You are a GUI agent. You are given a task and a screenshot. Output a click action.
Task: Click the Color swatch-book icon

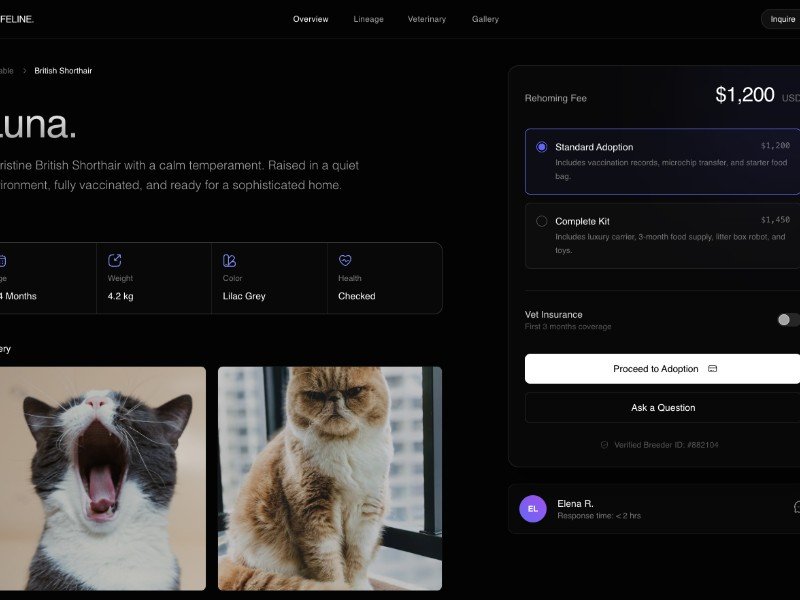click(230, 260)
